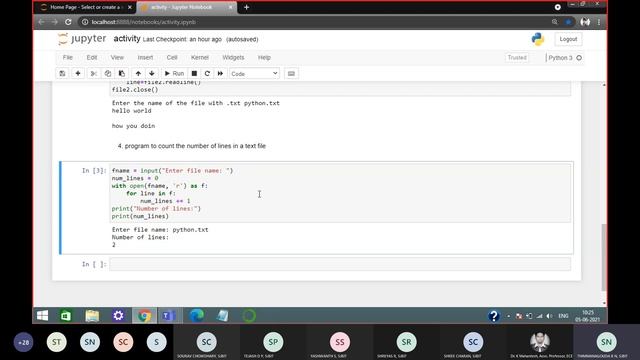
Task: Open a new browser tab
Action: (247, 7)
